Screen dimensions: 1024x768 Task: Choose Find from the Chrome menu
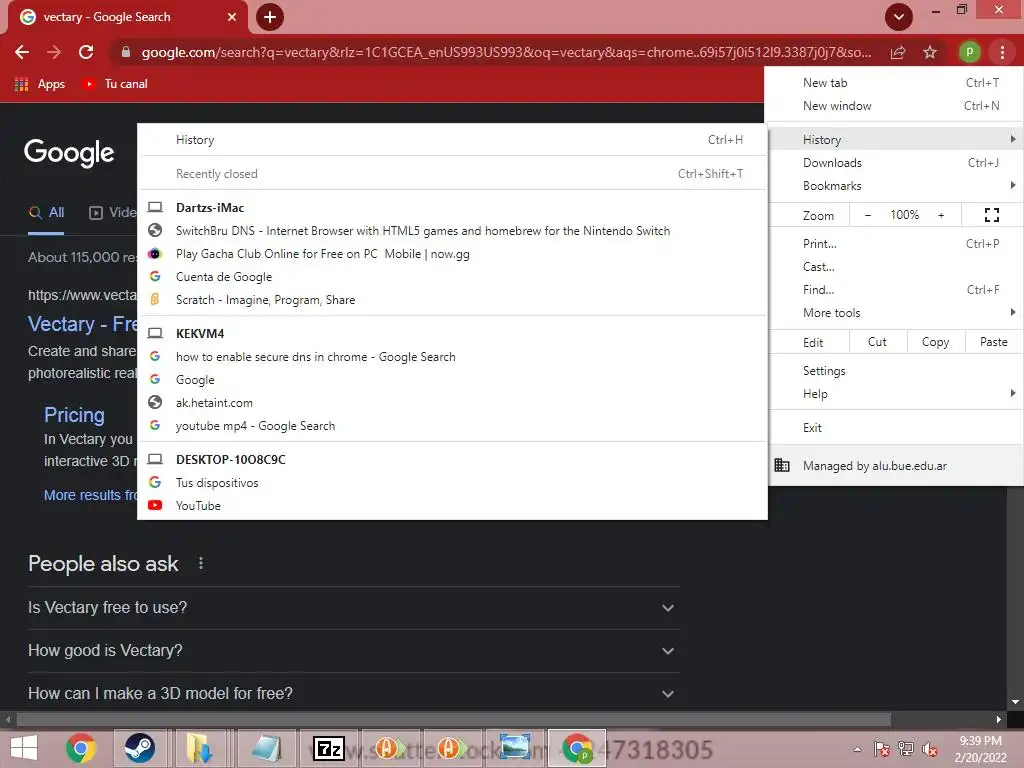click(896, 290)
